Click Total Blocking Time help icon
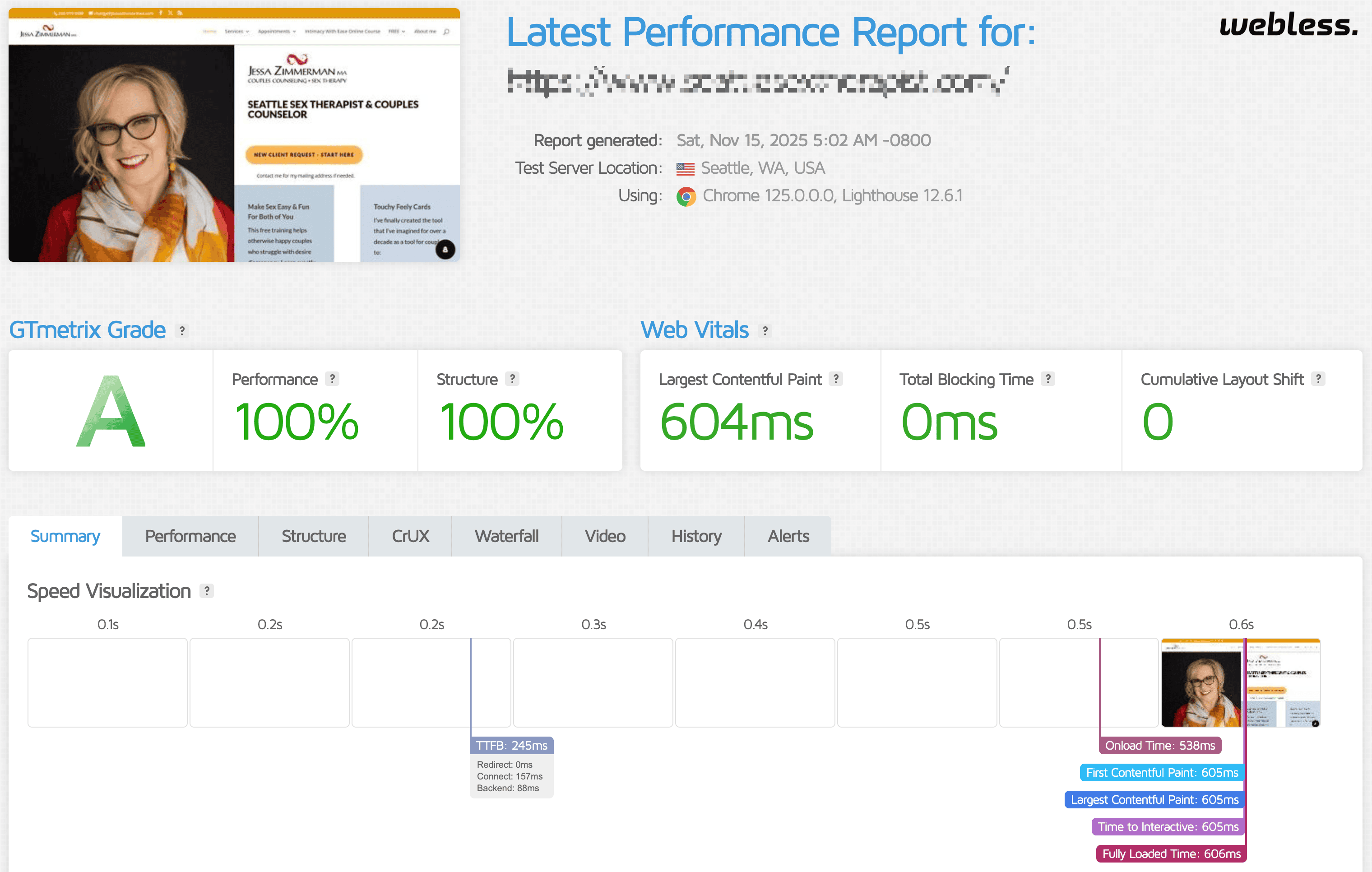Viewport: 1372px width, 872px height. tap(1048, 379)
